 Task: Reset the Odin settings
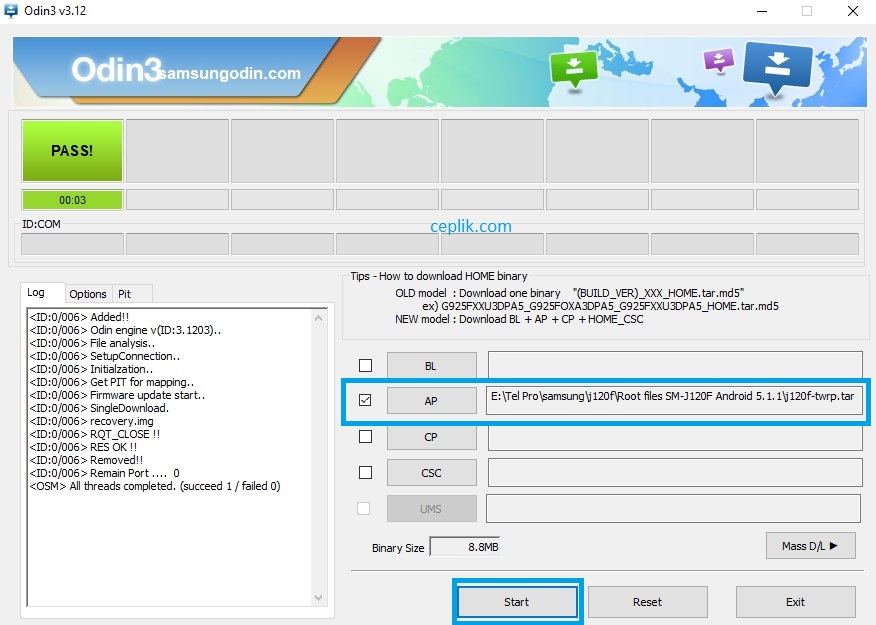648,602
